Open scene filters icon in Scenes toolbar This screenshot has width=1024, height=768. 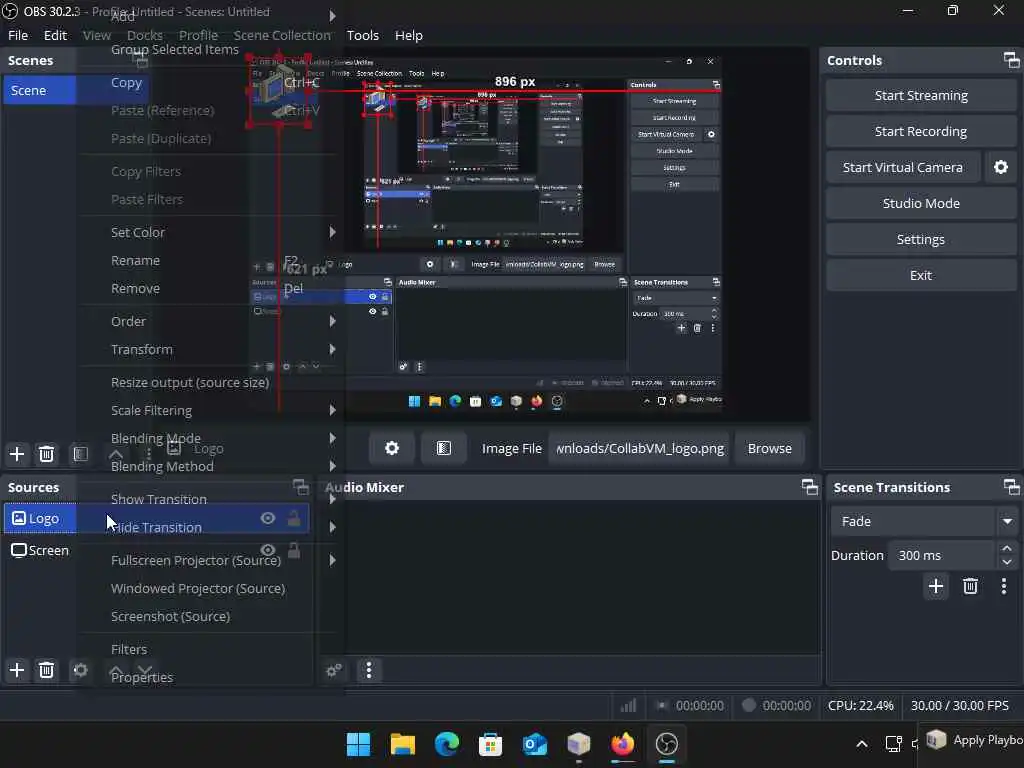tap(80, 454)
